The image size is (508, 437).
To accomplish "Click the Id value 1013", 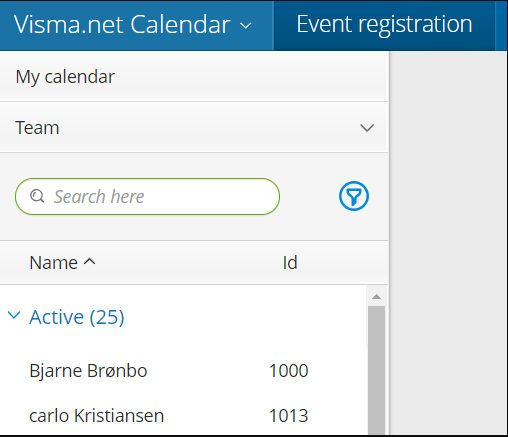I will tap(289, 416).
